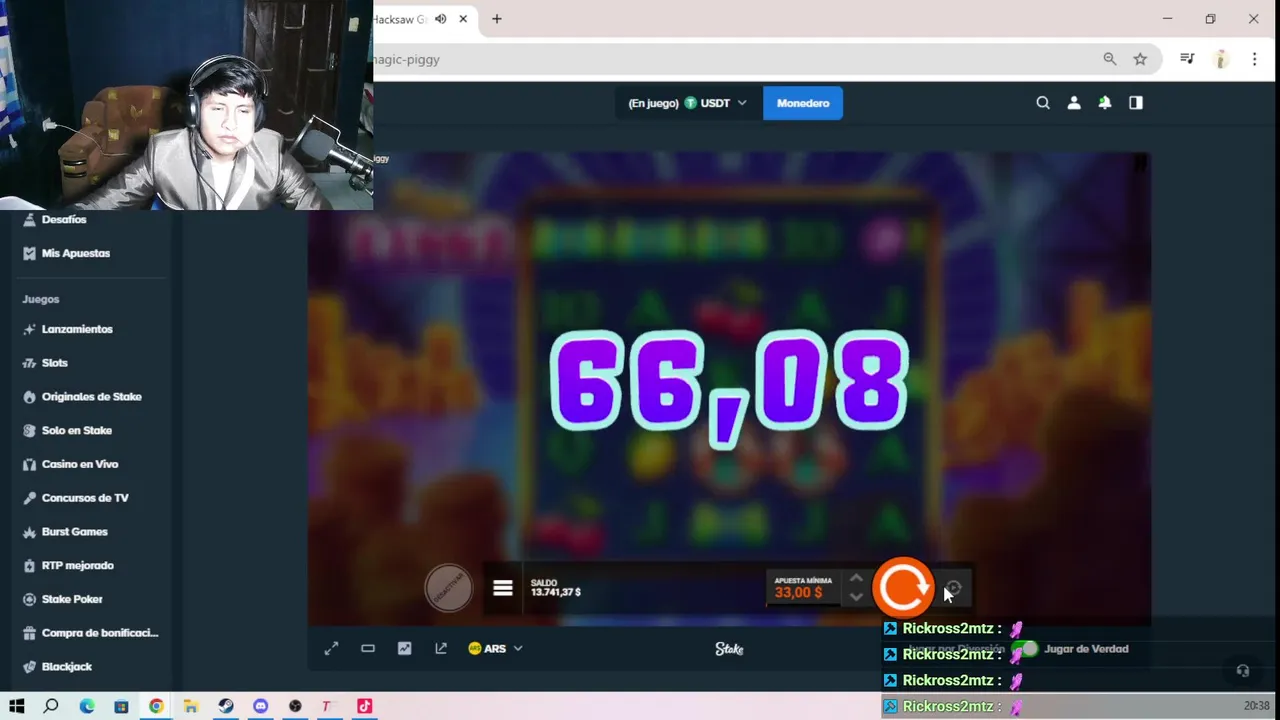The width and height of the screenshot is (1280, 720).
Task: Click the Desactivar round button
Action: [x=448, y=588]
